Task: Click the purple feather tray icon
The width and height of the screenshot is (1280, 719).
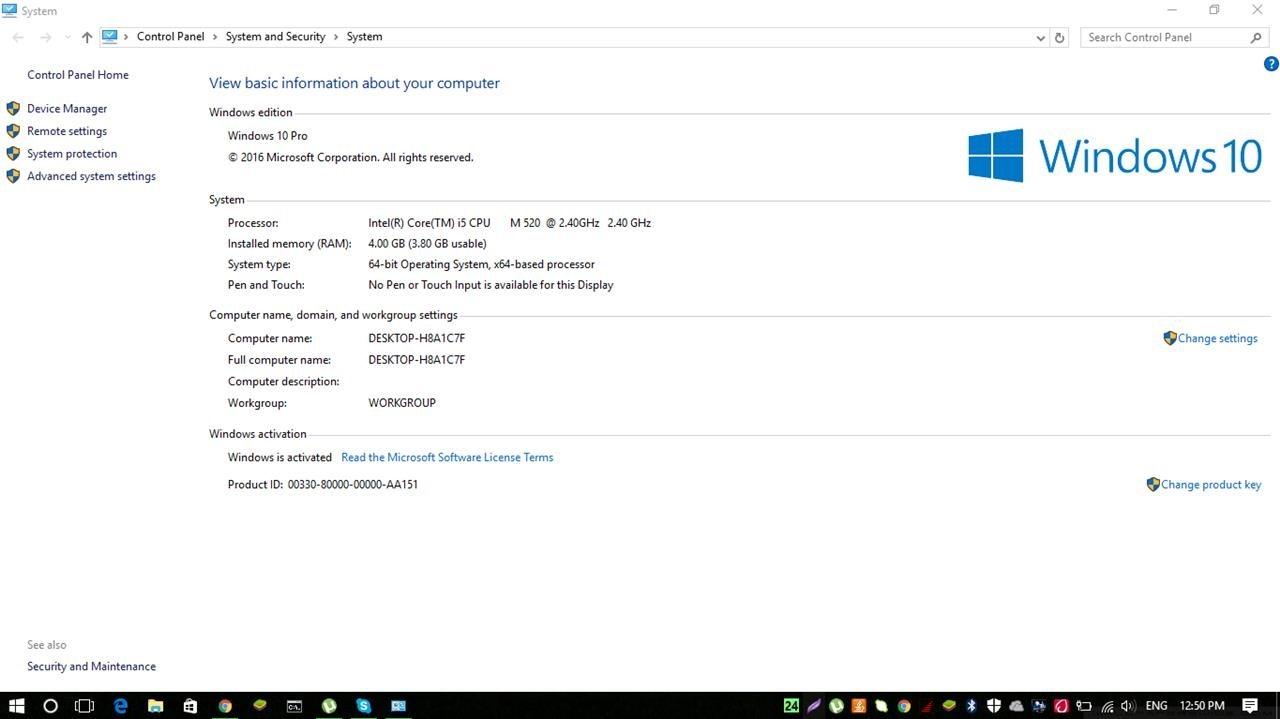Action: pyautogui.click(x=814, y=706)
